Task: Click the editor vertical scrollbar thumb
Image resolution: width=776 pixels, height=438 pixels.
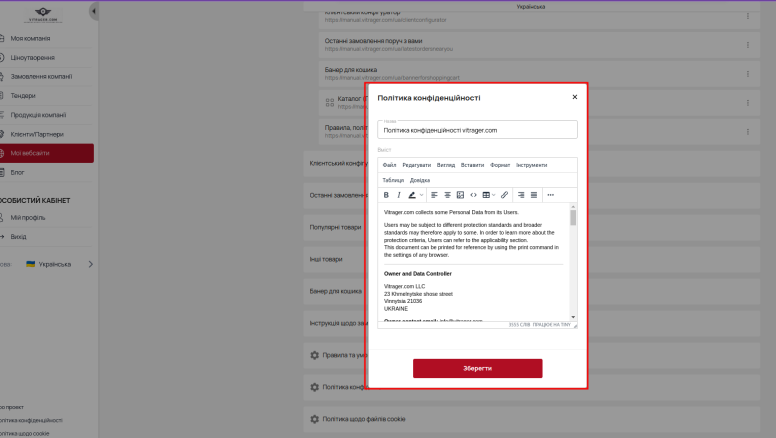Action: click(573, 218)
